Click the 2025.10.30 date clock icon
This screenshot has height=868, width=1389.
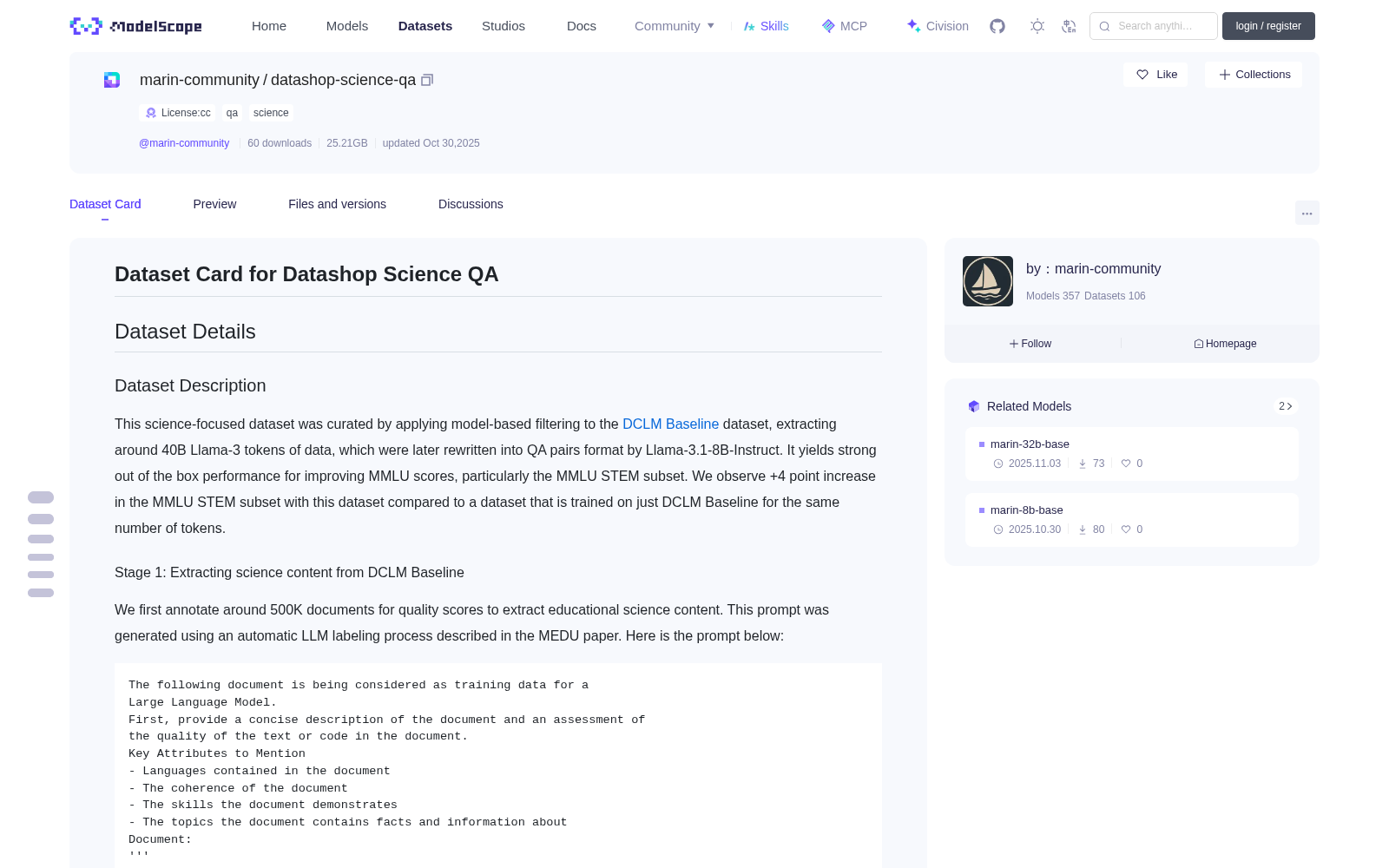point(998,529)
